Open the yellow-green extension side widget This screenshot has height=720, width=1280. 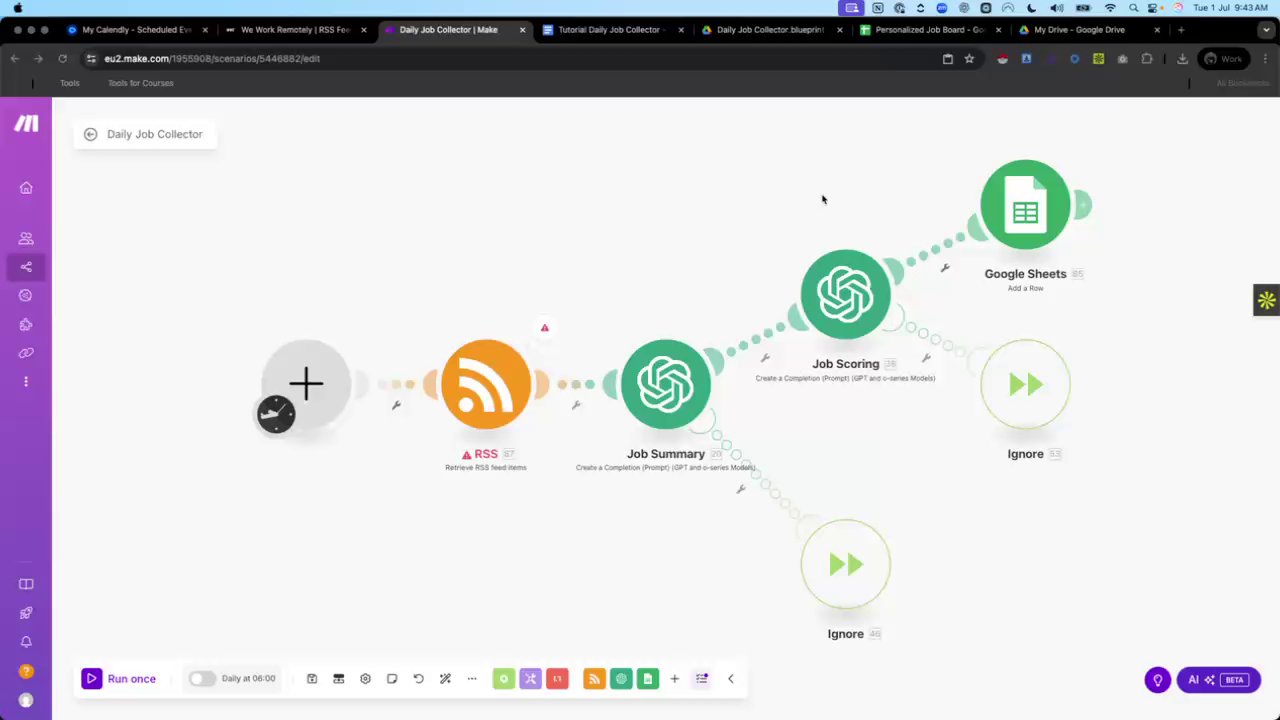click(x=1267, y=300)
